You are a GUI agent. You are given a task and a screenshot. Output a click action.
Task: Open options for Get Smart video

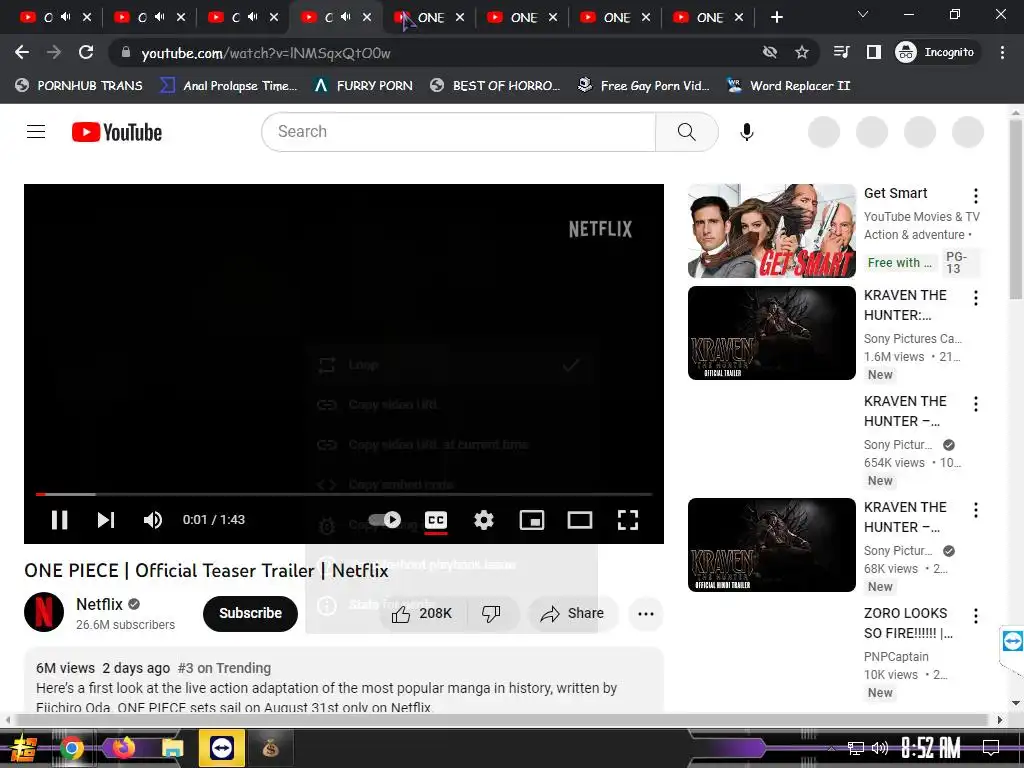coord(976,196)
